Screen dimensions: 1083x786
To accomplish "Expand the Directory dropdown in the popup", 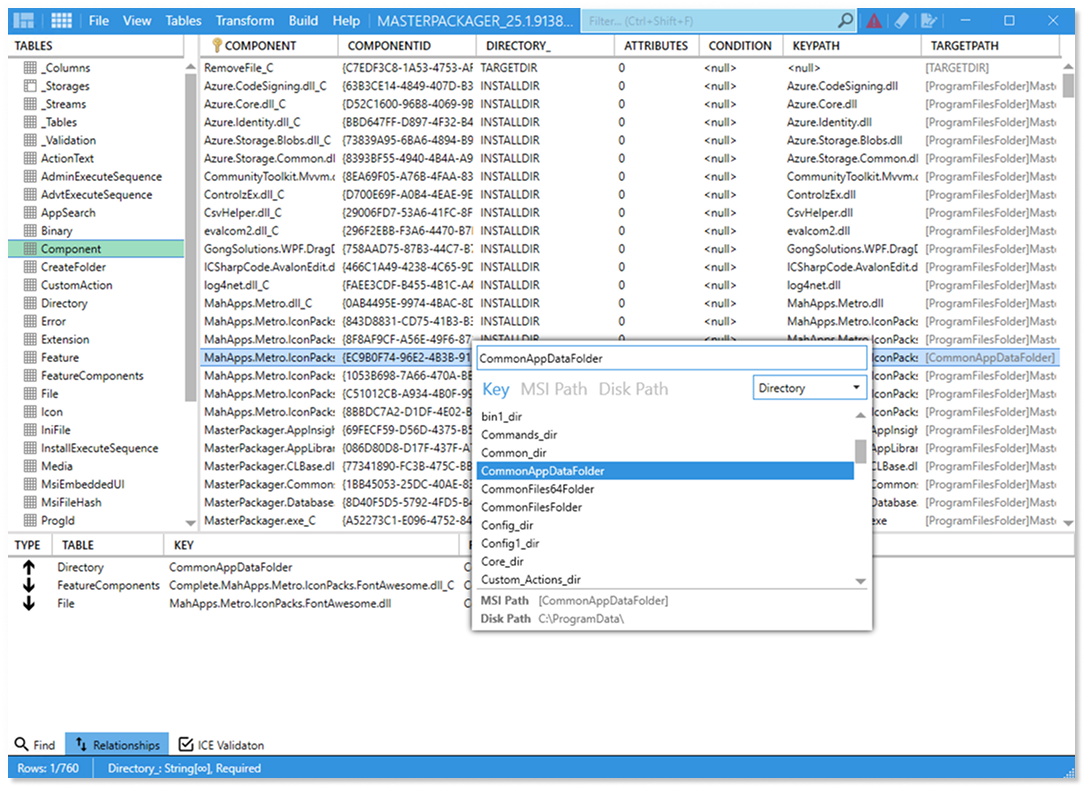I will pyautogui.click(x=809, y=388).
